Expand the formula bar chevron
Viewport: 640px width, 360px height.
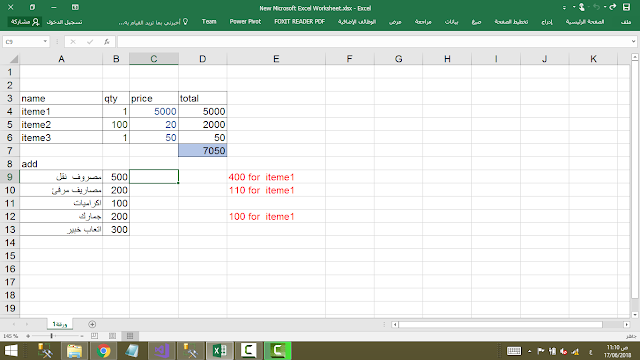[x=633, y=42]
